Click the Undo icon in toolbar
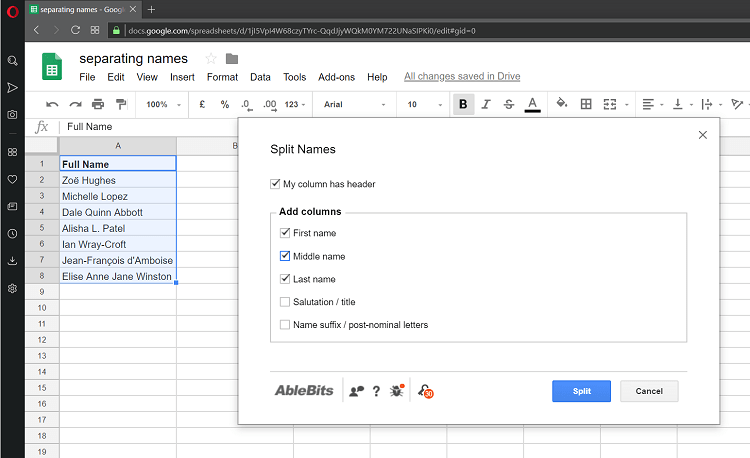The image size is (750, 458). click(52, 104)
